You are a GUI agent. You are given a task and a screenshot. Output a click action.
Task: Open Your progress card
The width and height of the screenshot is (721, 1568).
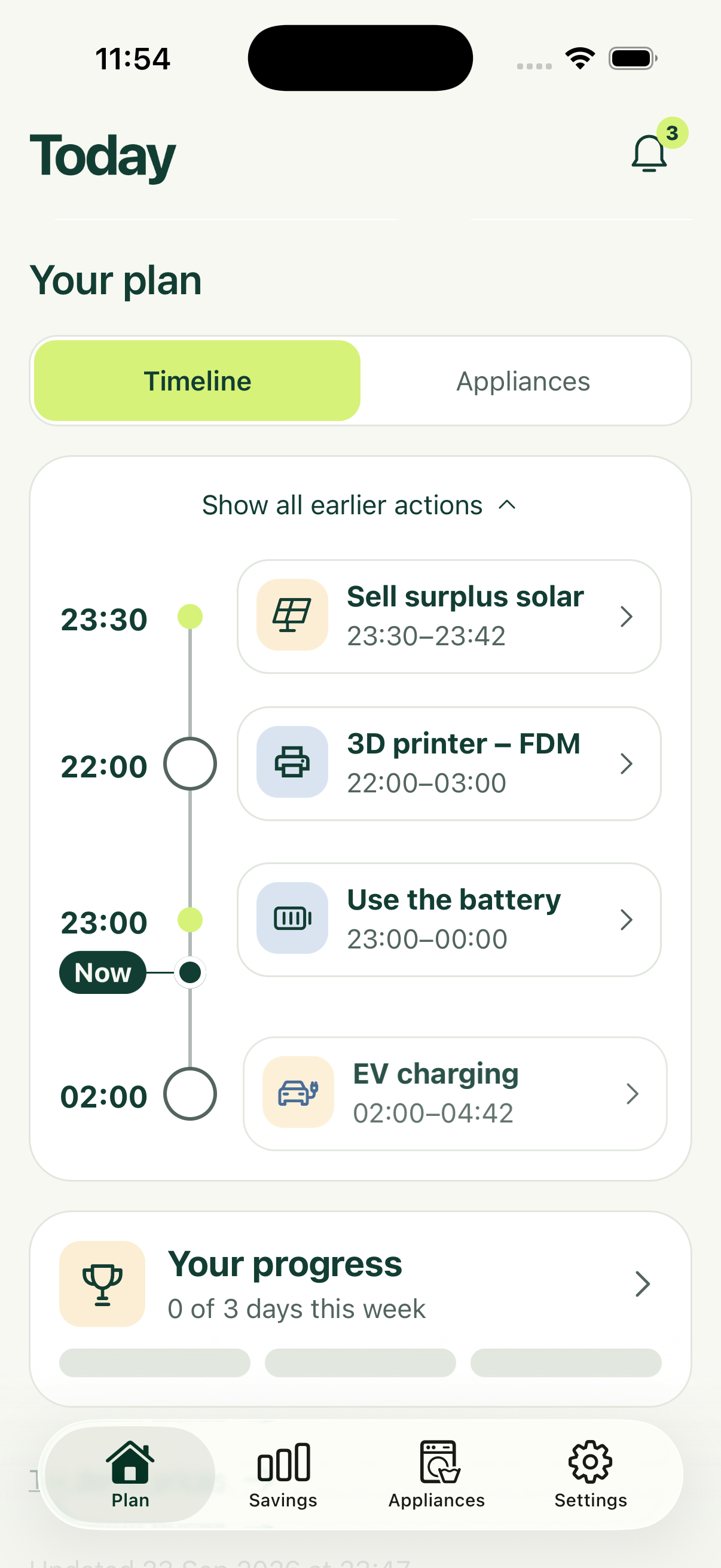tap(360, 1308)
